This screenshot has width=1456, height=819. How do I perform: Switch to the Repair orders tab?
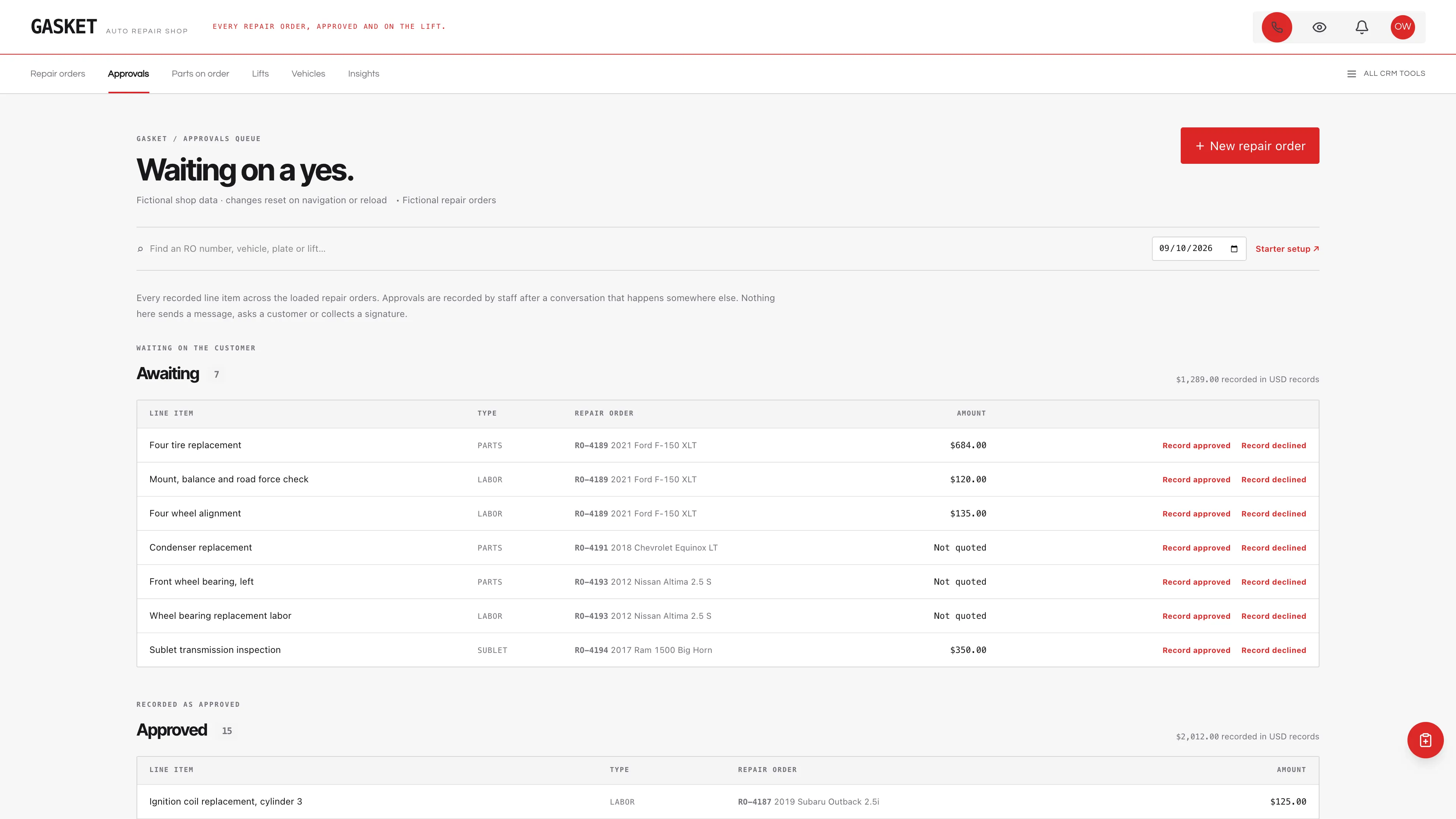pos(58,74)
